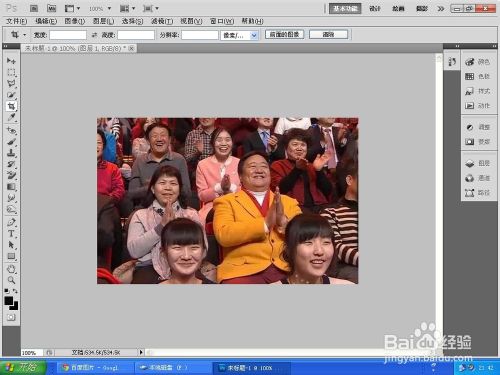Select the Spot Healing Brush tool
Image resolution: width=500 pixels, height=375 pixels.
point(11,131)
